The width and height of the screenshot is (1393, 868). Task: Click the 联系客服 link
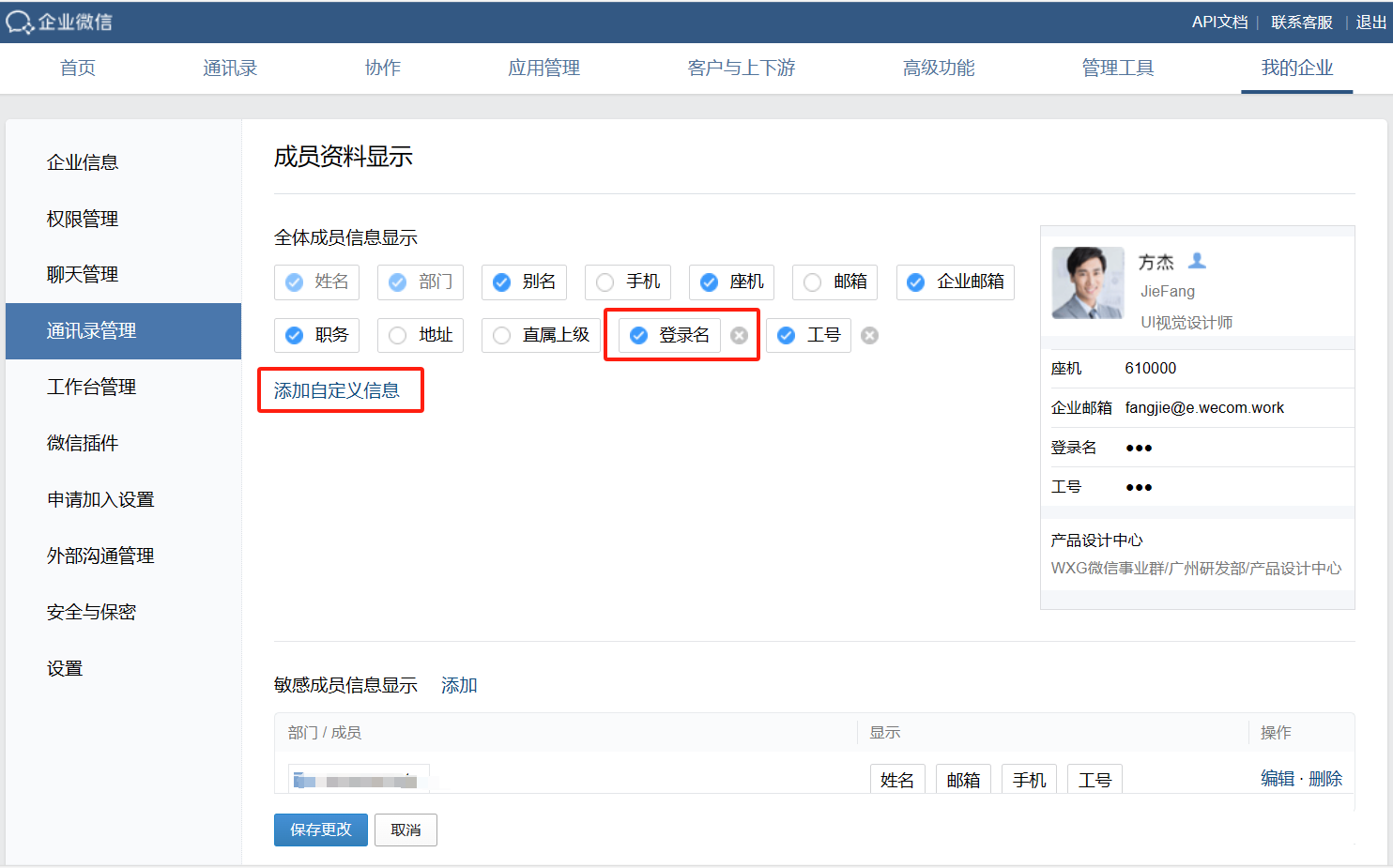pyautogui.click(x=1302, y=23)
